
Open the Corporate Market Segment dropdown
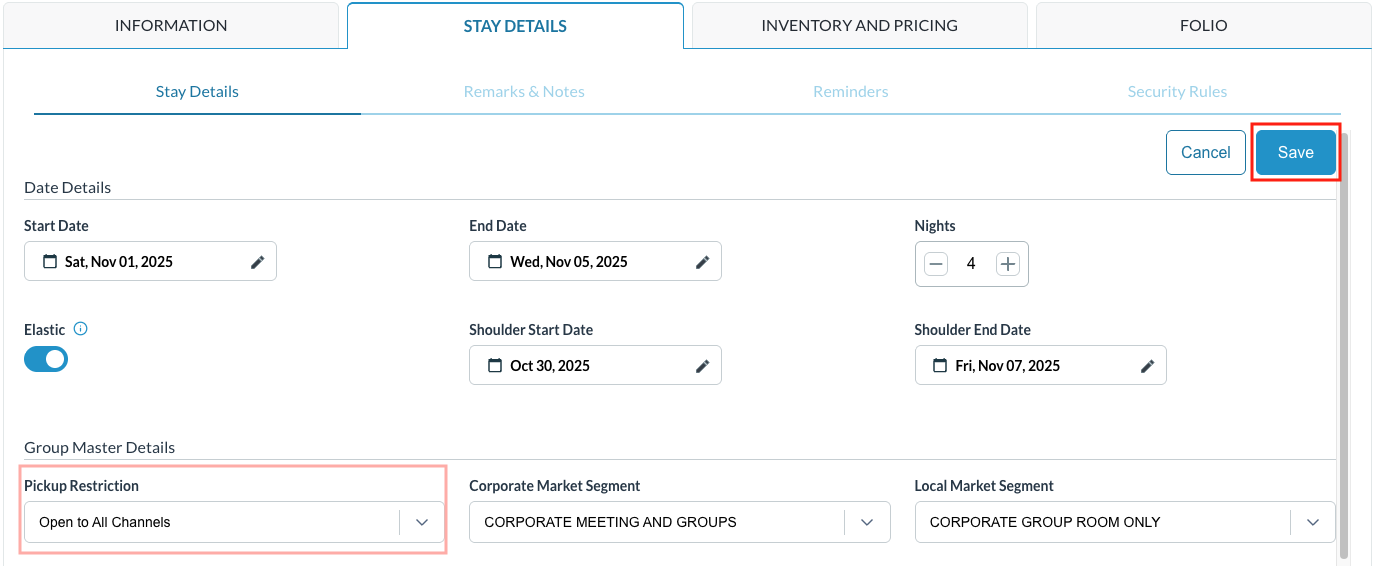pyautogui.click(x=867, y=522)
